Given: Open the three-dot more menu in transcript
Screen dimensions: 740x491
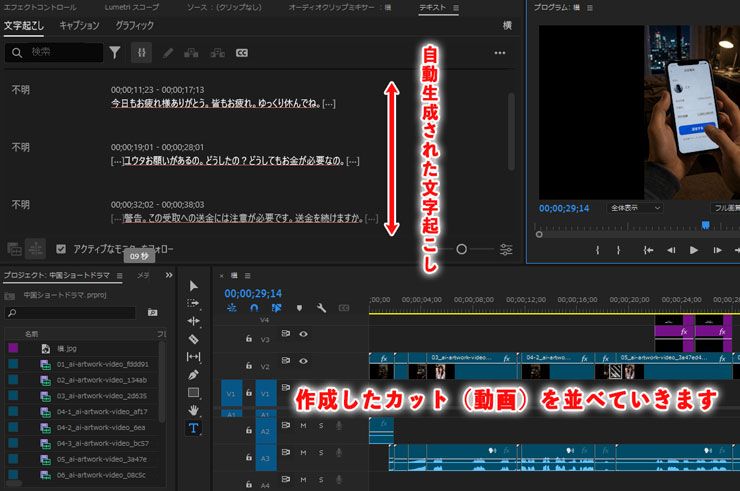Looking at the screenshot, I should (x=500, y=53).
